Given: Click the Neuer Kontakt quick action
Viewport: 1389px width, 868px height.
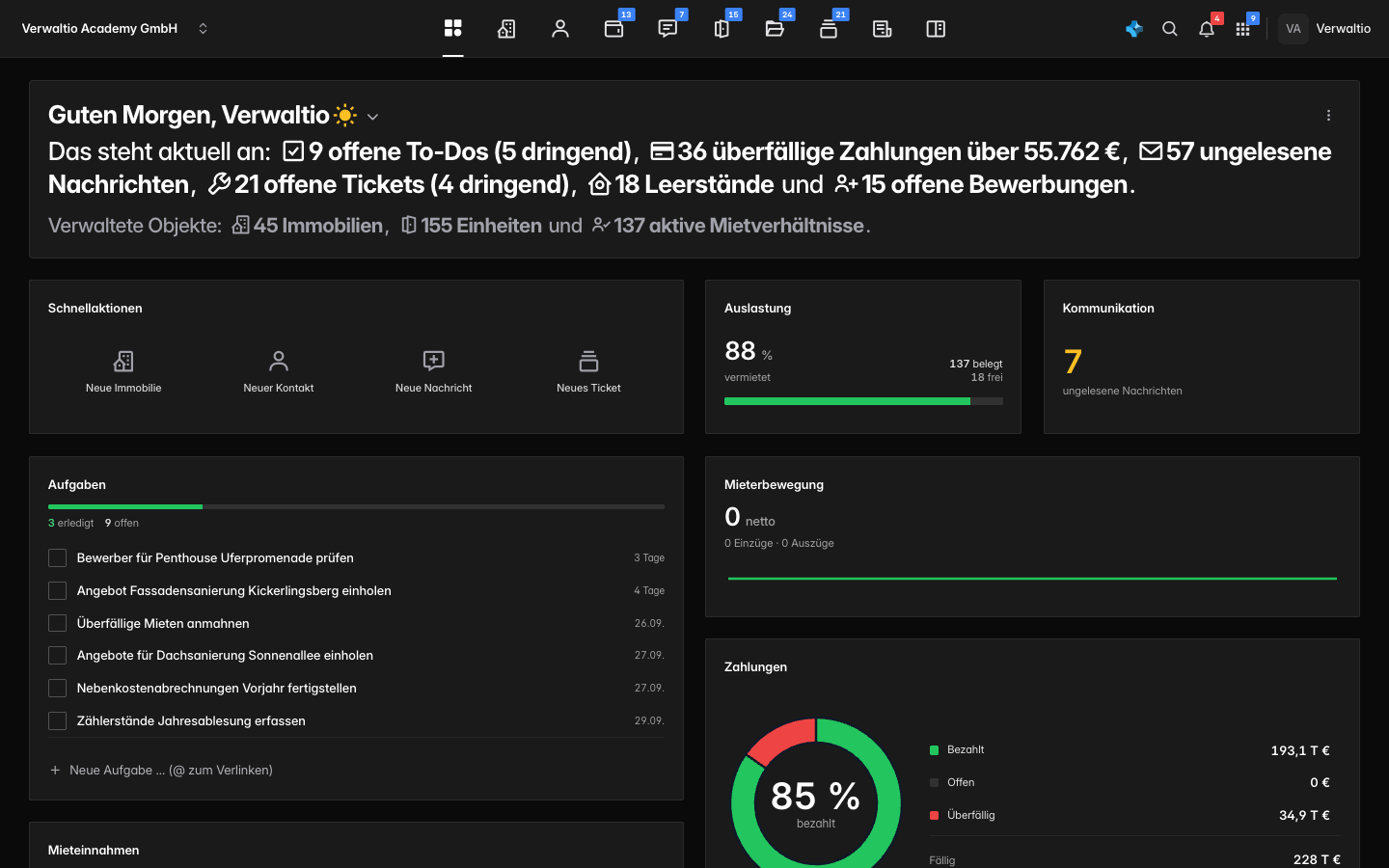Looking at the screenshot, I should pyautogui.click(x=279, y=371).
